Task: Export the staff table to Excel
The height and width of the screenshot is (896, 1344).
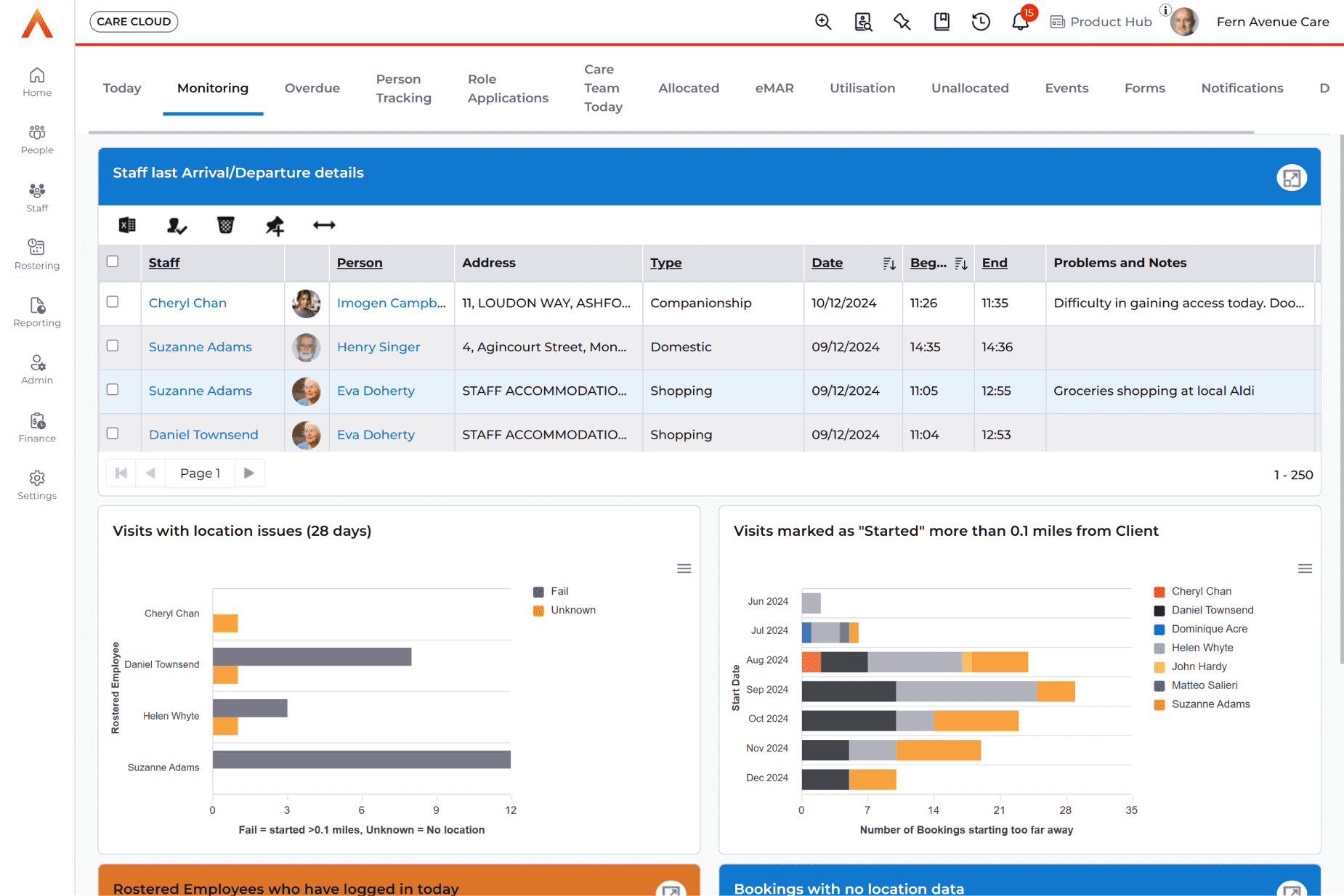Action: pos(127,226)
